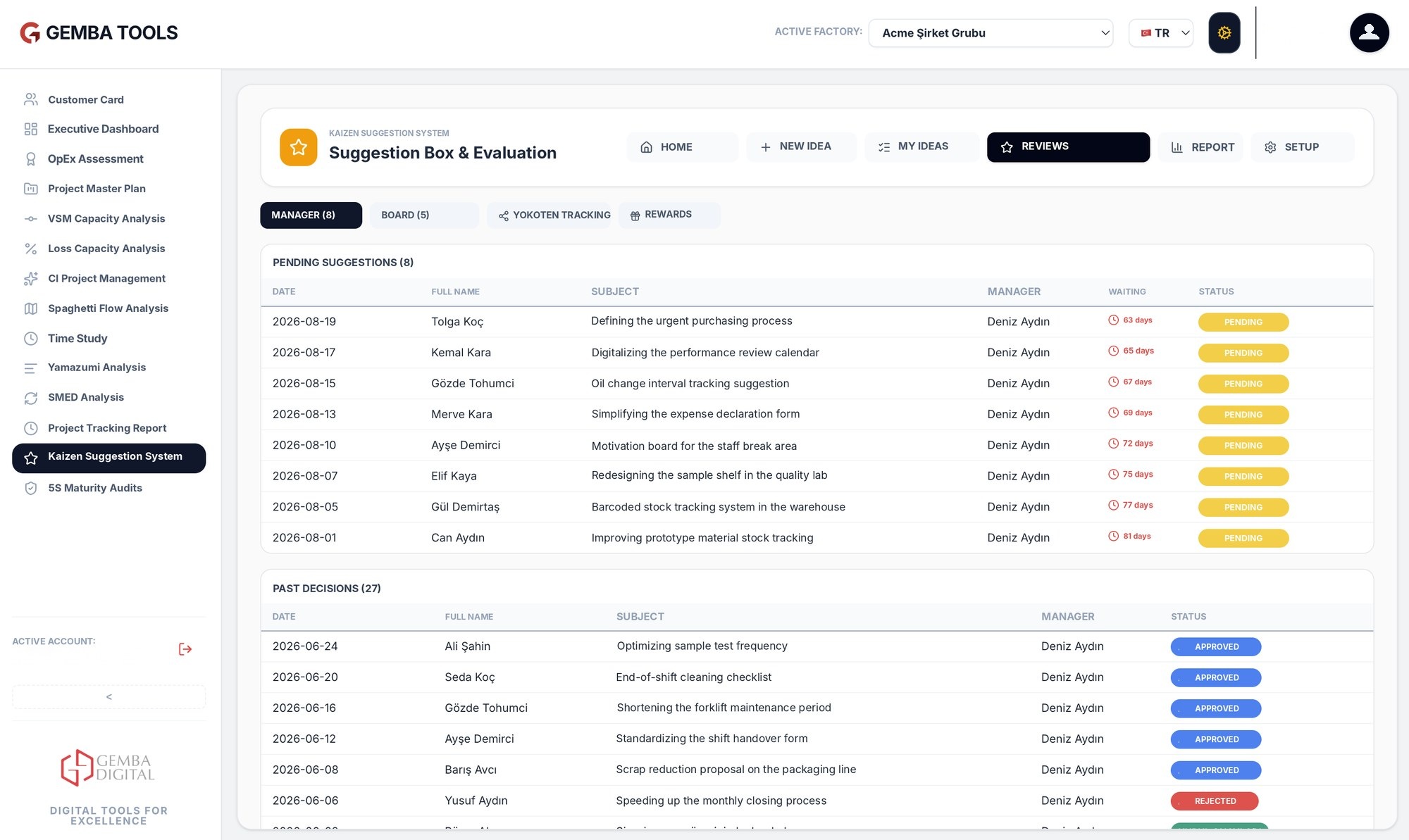The image size is (1409, 840).
Task: Open the user profile avatar
Action: click(x=1369, y=32)
